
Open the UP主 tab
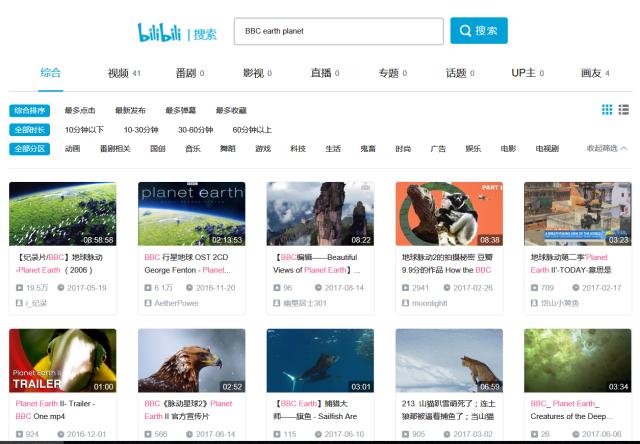pos(527,73)
